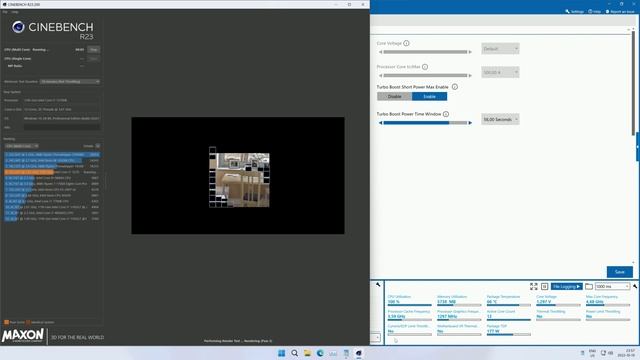The width and height of the screenshot is (640, 360).
Task: Click Start for CPU Single Core test
Action: tap(94, 59)
